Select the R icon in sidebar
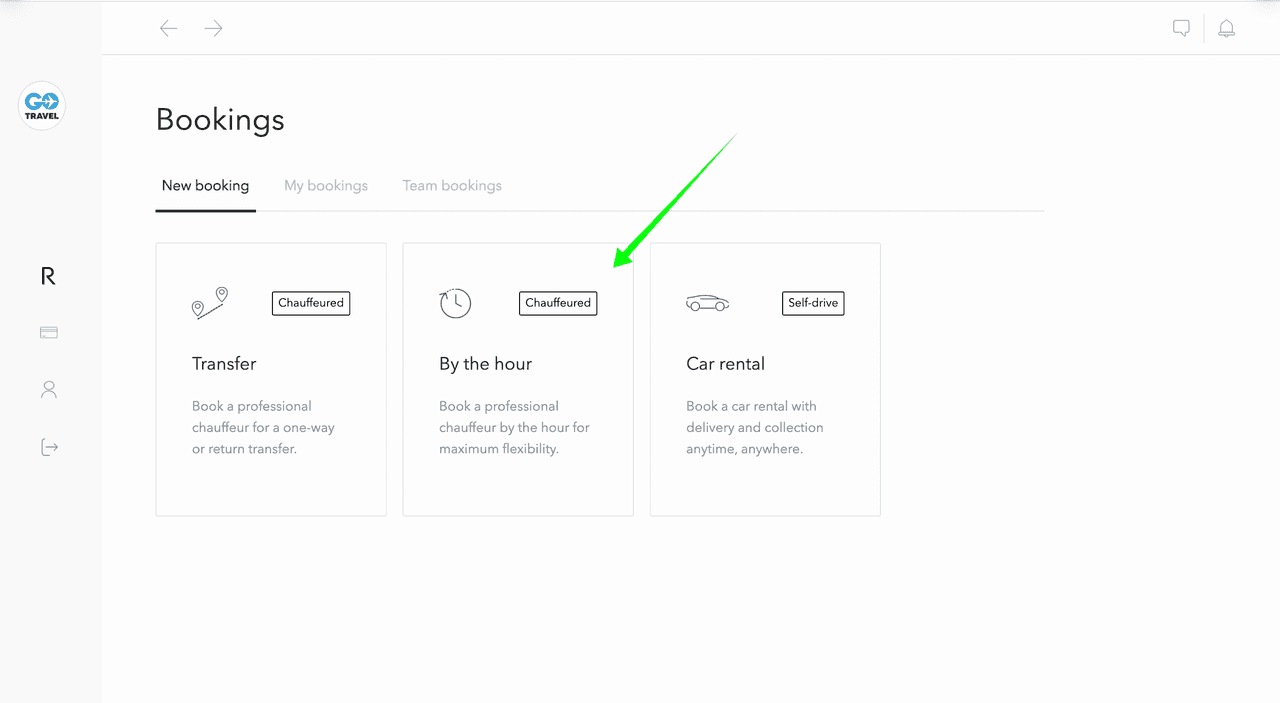Screen dimensions: 1280x703 [48, 277]
